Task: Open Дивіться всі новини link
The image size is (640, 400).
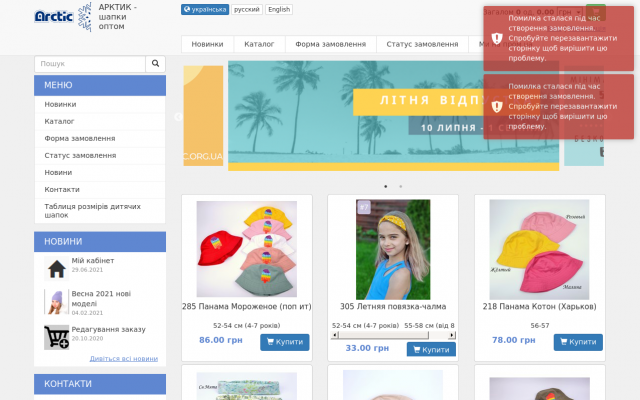Action: (x=124, y=359)
